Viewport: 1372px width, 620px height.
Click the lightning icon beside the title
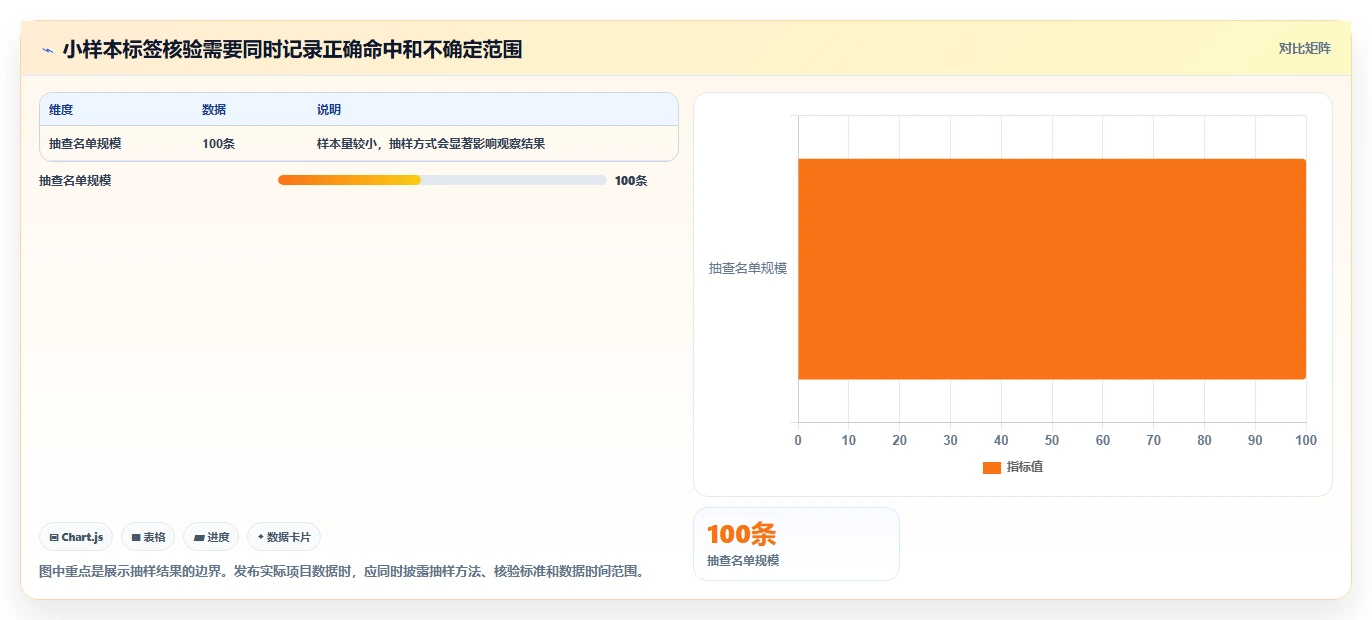[47, 50]
